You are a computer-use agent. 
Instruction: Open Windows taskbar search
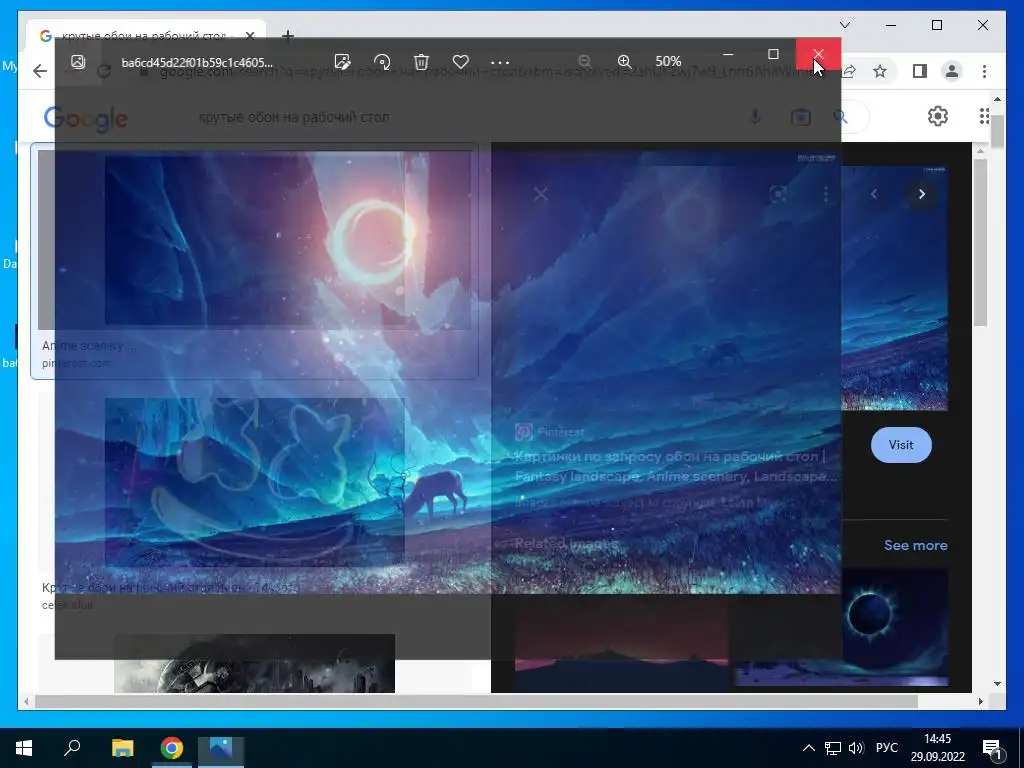pyautogui.click(x=71, y=748)
